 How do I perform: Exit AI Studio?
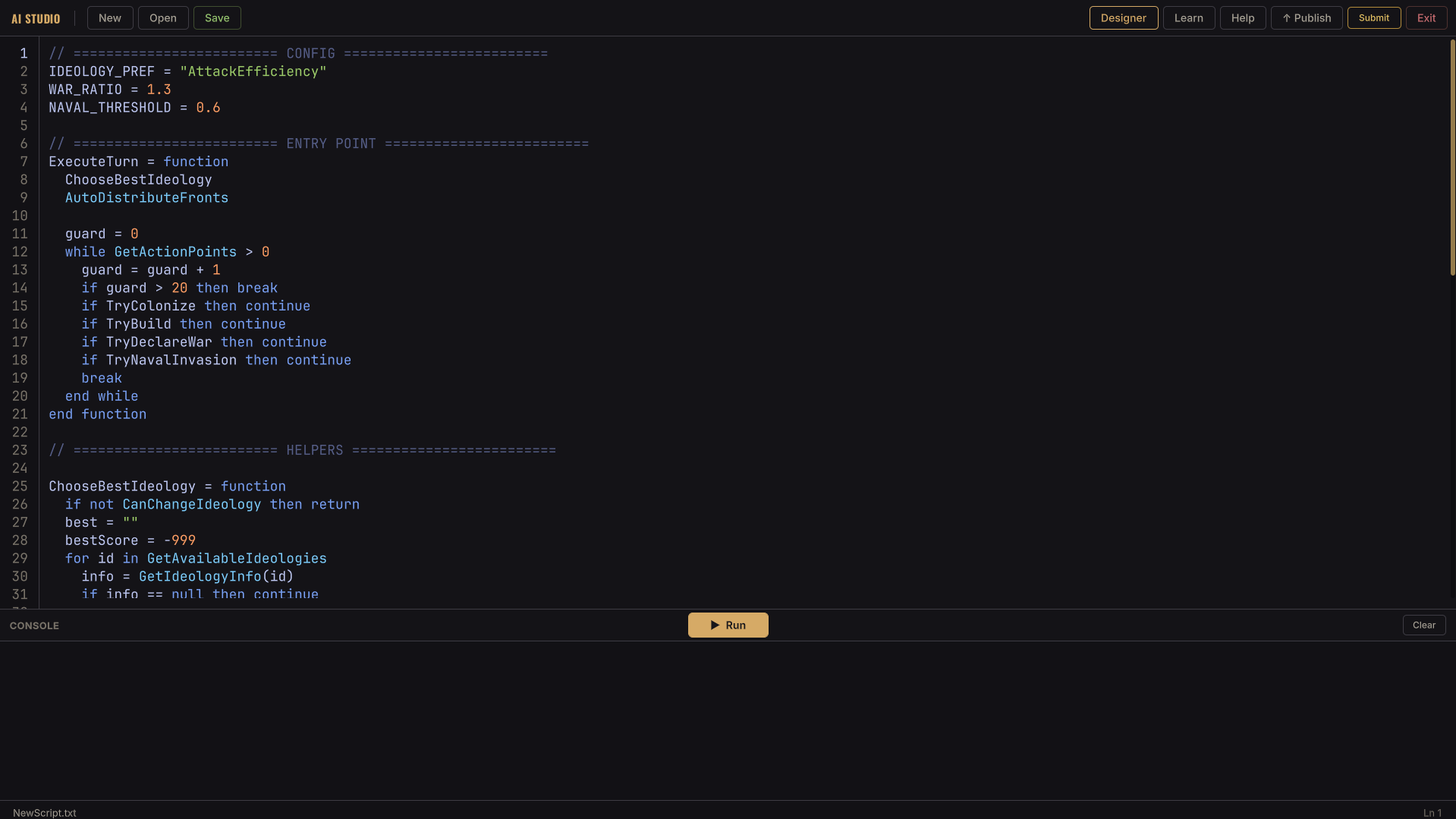pos(1426,18)
